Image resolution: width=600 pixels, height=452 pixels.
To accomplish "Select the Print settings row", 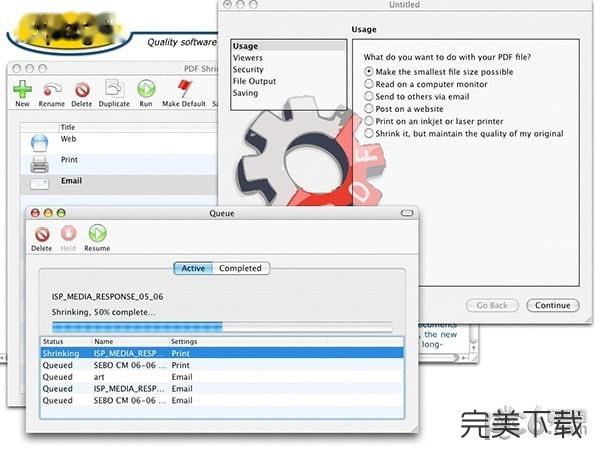I will click(119, 164).
